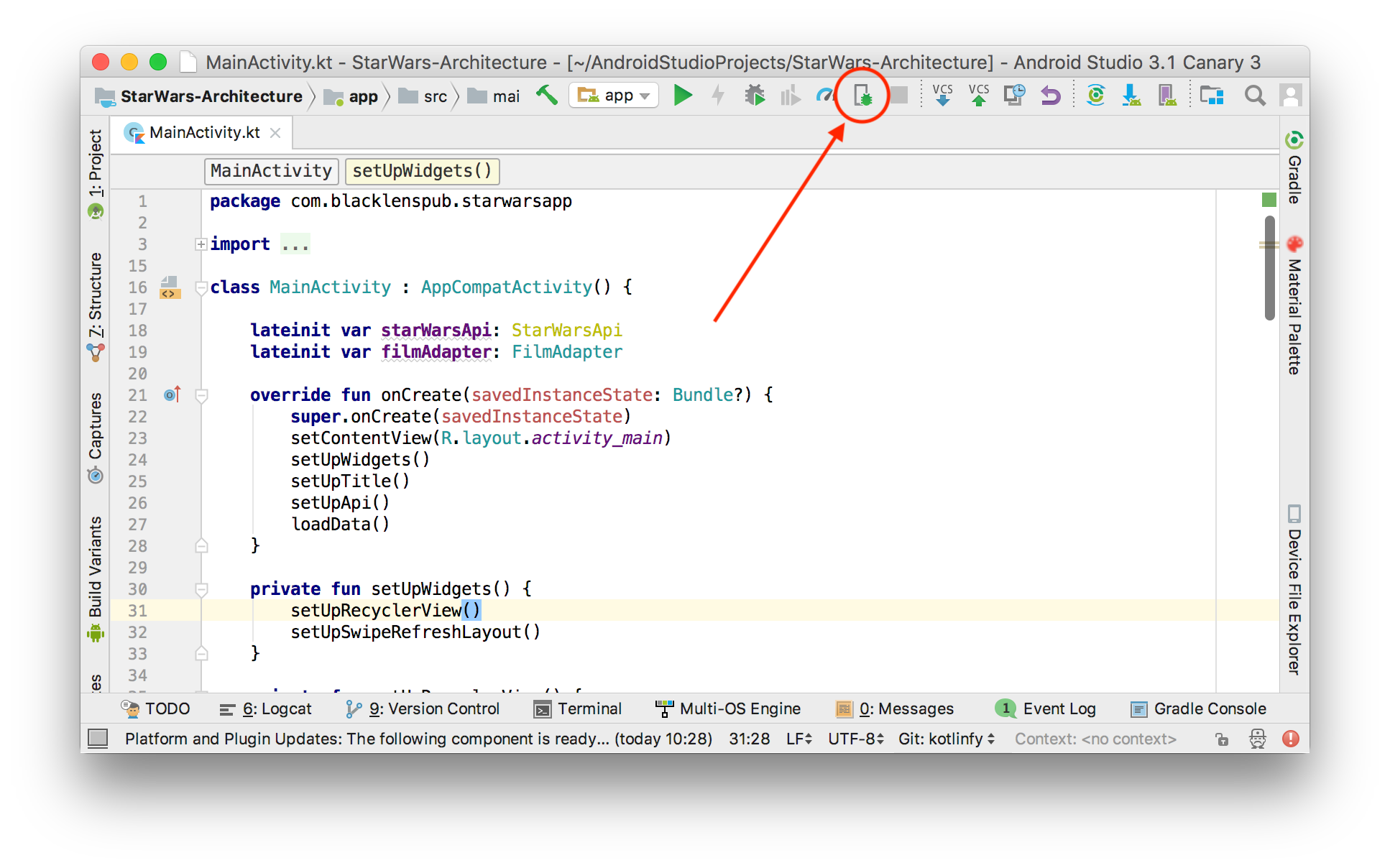Toggle the read-only lock icon
1390x868 pixels.
coord(1222,739)
